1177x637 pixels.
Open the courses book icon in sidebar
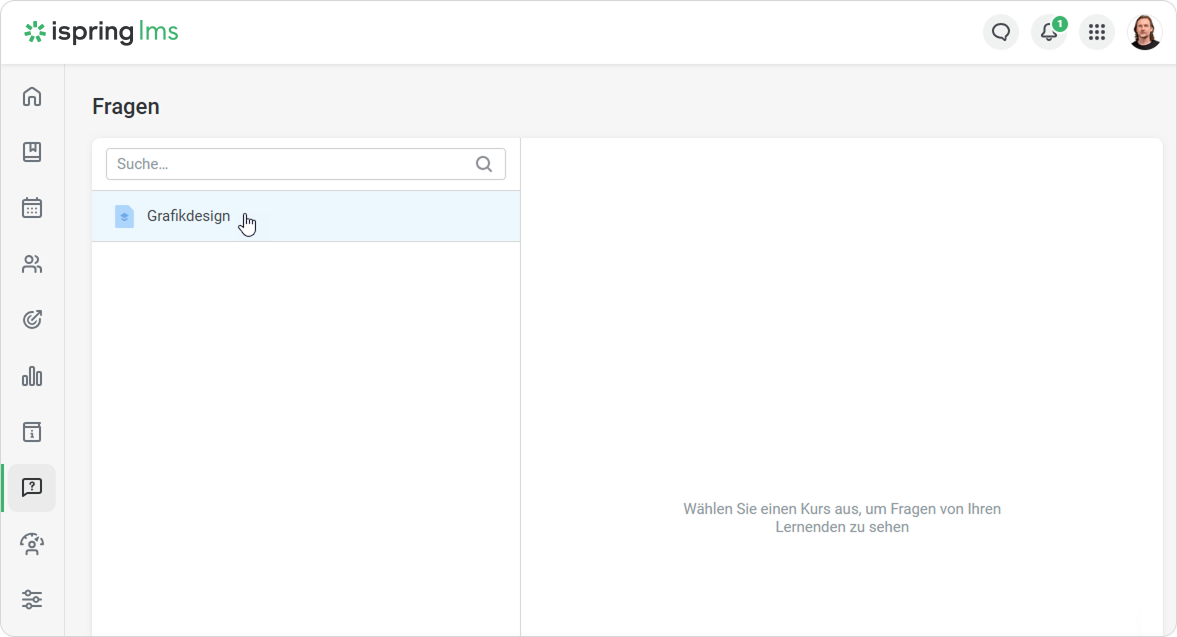(32, 152)
